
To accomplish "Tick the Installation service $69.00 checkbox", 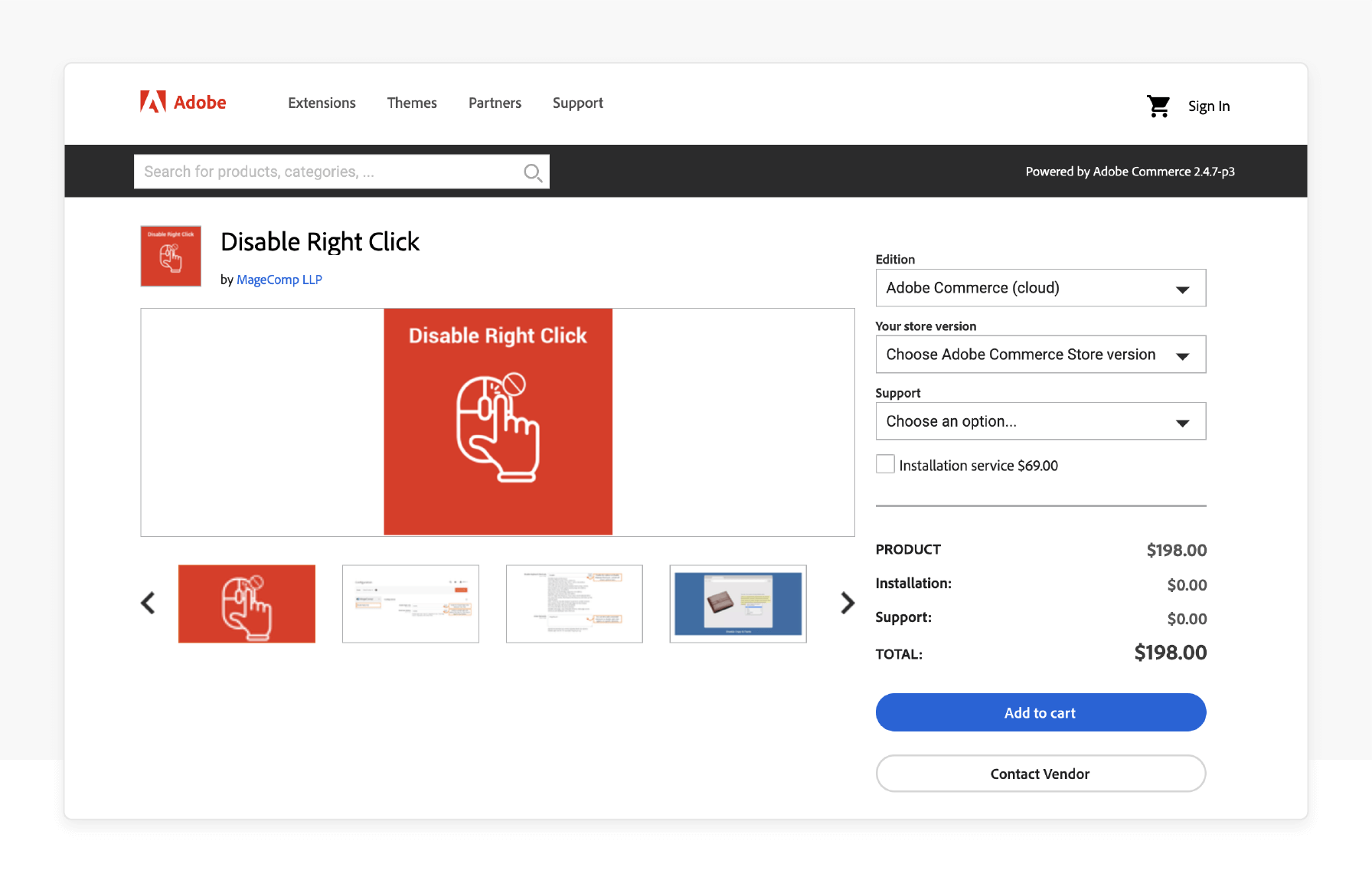I will [885, 464].
